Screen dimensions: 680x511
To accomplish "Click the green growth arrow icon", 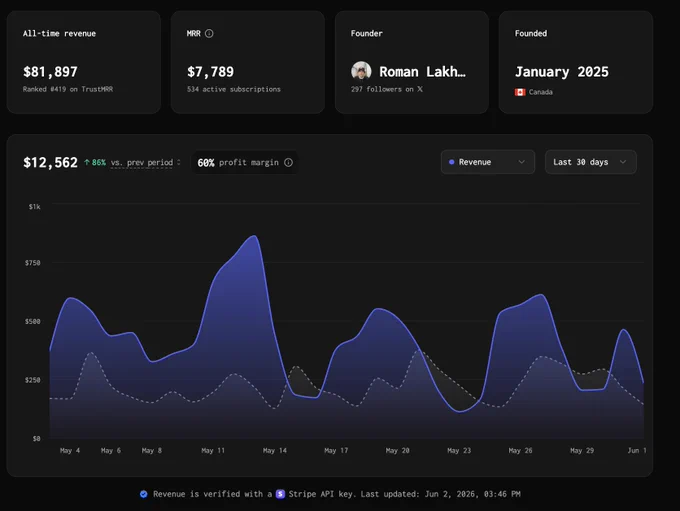I will pos(87,162).
